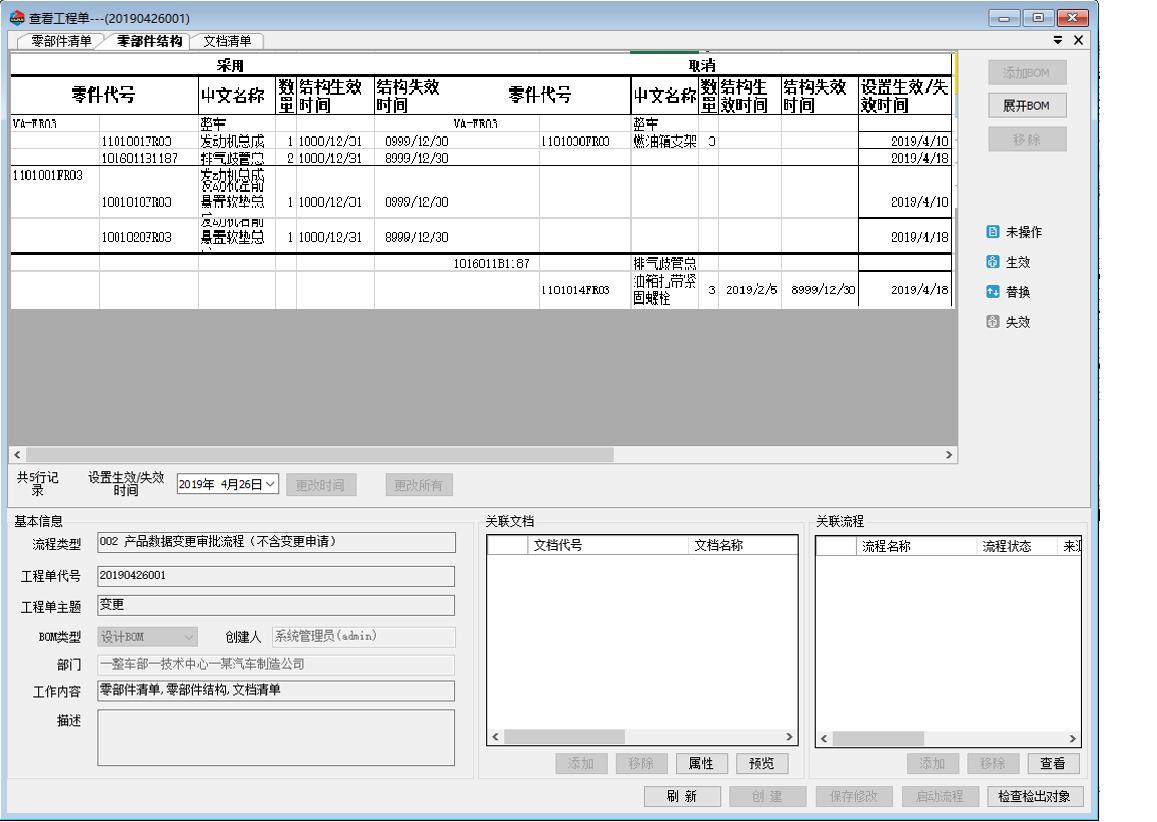Click the 工作内容 field
Viewport: 1157px width, 822px height.
pyautogui.click(x=276, y=691)
